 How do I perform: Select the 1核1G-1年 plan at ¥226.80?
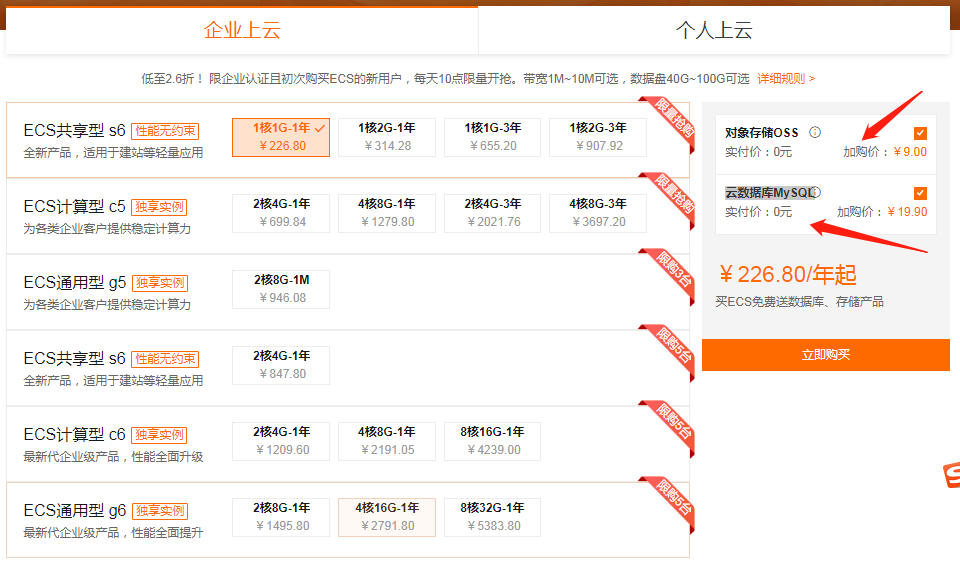click(x=280, y=137)
